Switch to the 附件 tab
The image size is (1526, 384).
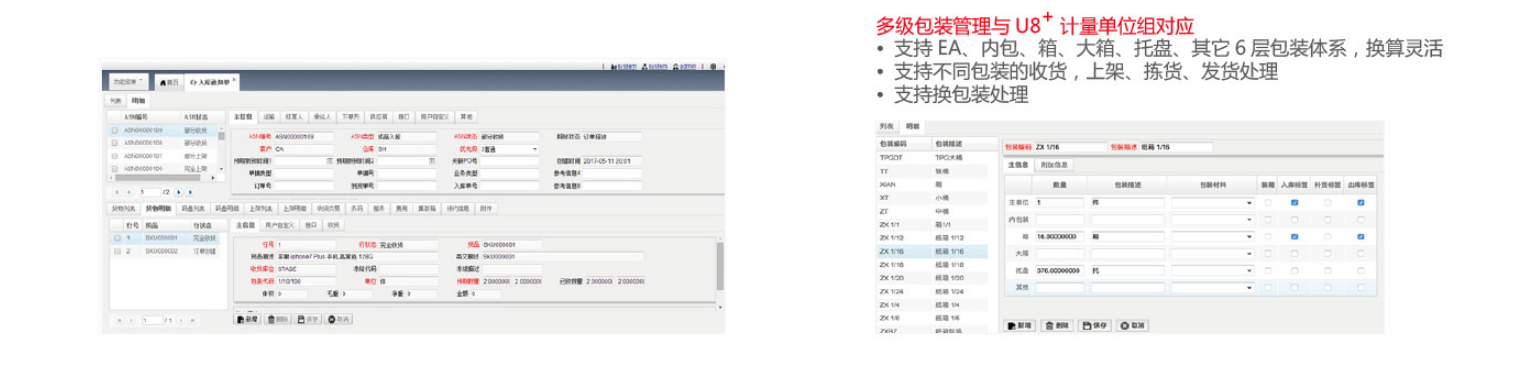point(486,208)
